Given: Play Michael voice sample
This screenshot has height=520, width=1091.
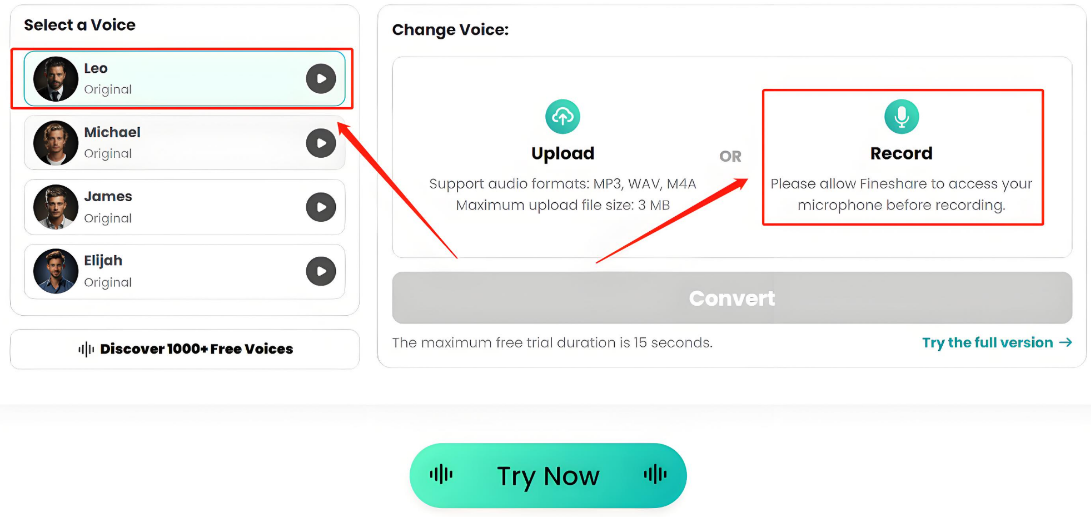Looking at the screenshot, I should tap(320, 143).
